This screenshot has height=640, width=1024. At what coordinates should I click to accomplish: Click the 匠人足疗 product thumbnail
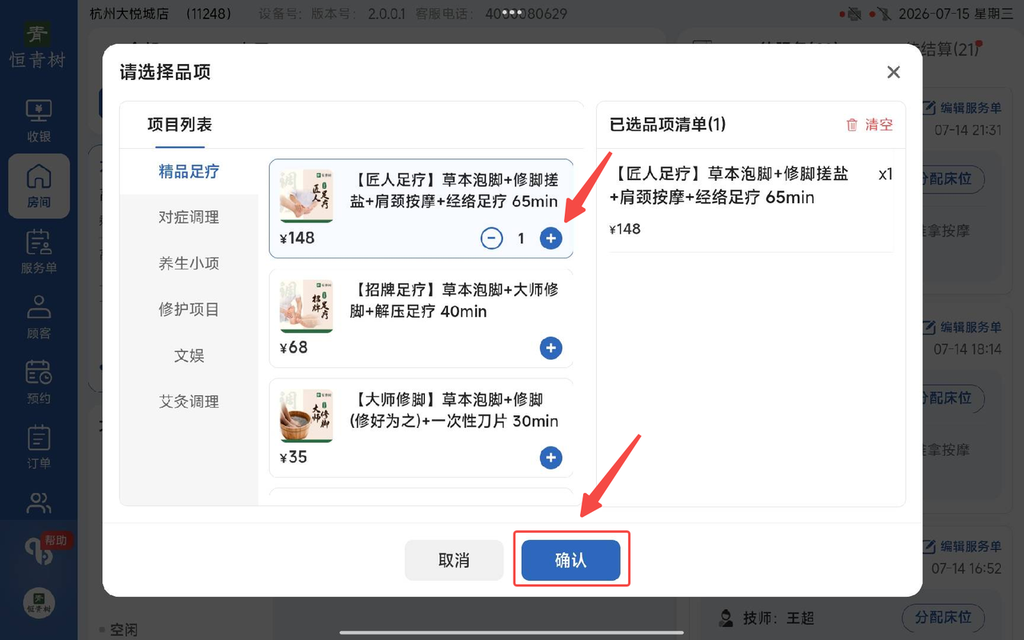(306, 195)
